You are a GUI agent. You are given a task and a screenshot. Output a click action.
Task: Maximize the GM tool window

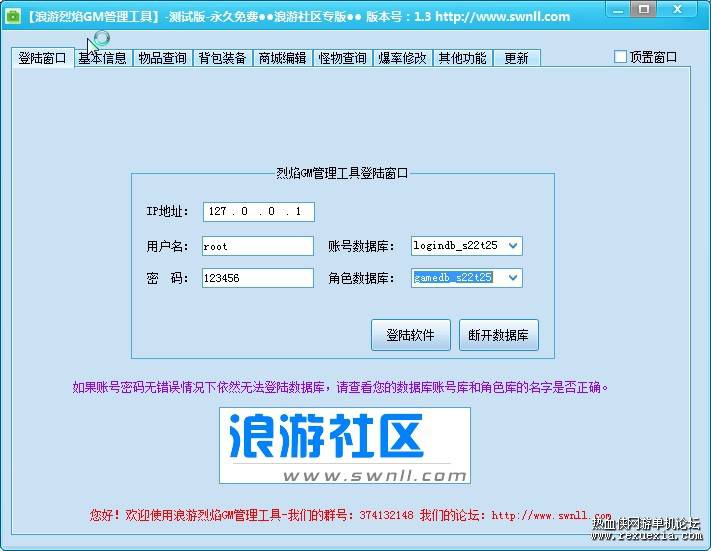[x=644, y=10]
